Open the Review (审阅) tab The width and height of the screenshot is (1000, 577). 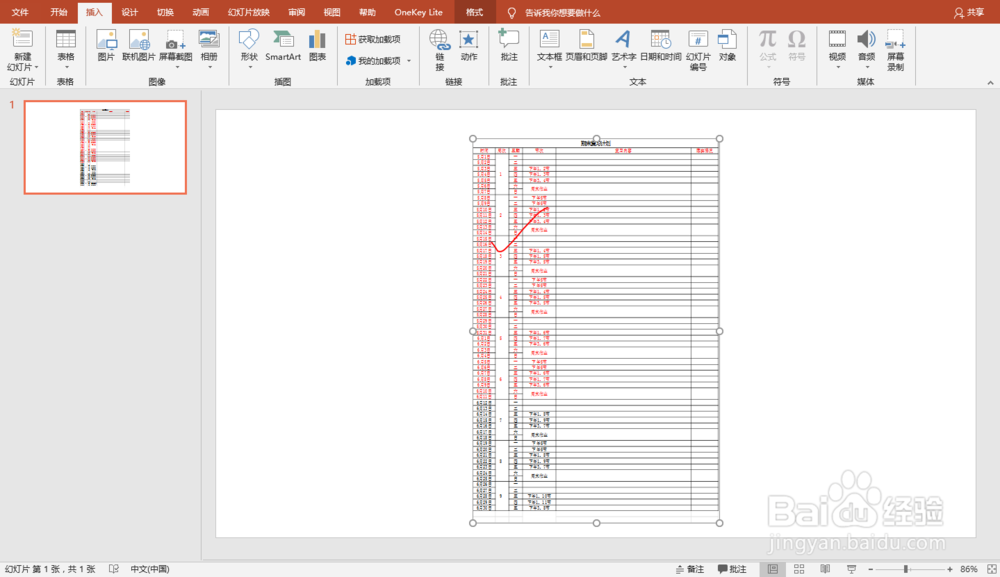click(x=296, y=12)
